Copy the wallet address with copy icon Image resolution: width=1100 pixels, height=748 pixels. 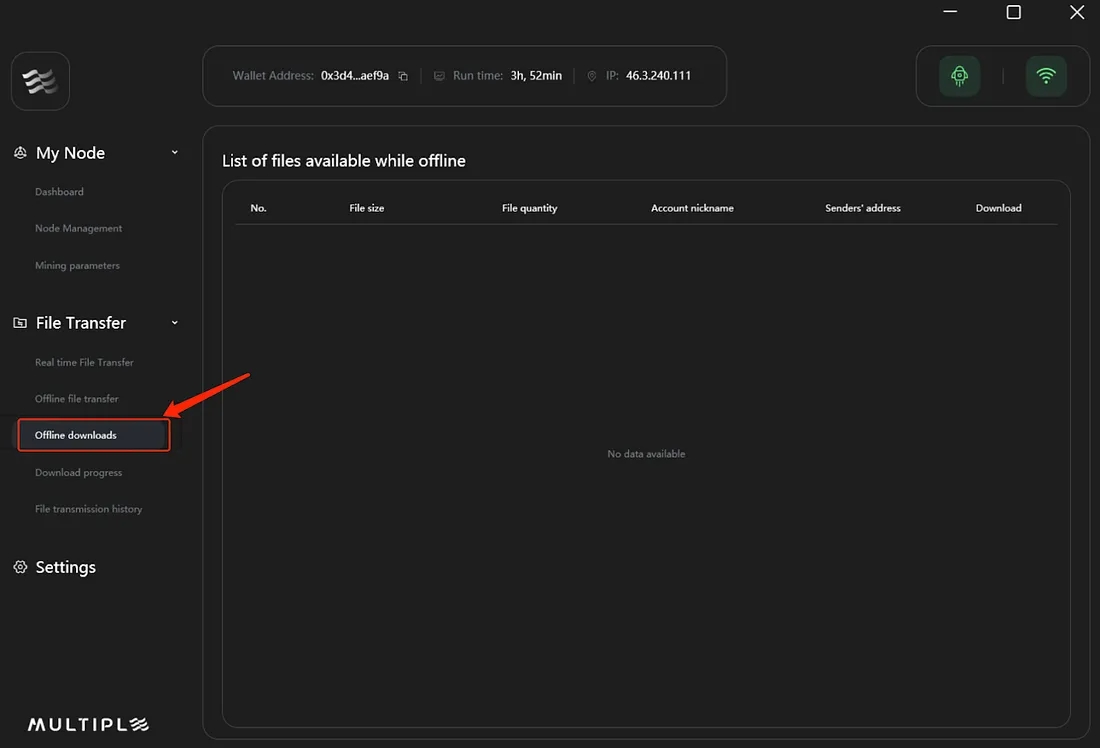[403, 76]
